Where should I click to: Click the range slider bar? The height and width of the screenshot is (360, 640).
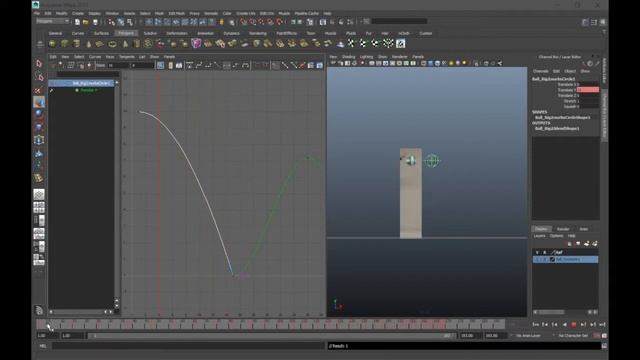tap(271, 336)
